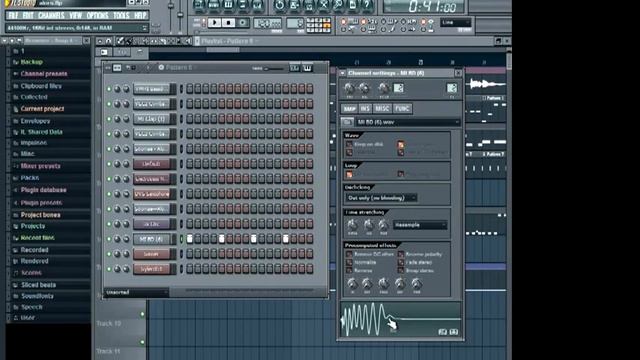
Task: Click the 0:41:00 time display
Action: [x=424, y=6]
